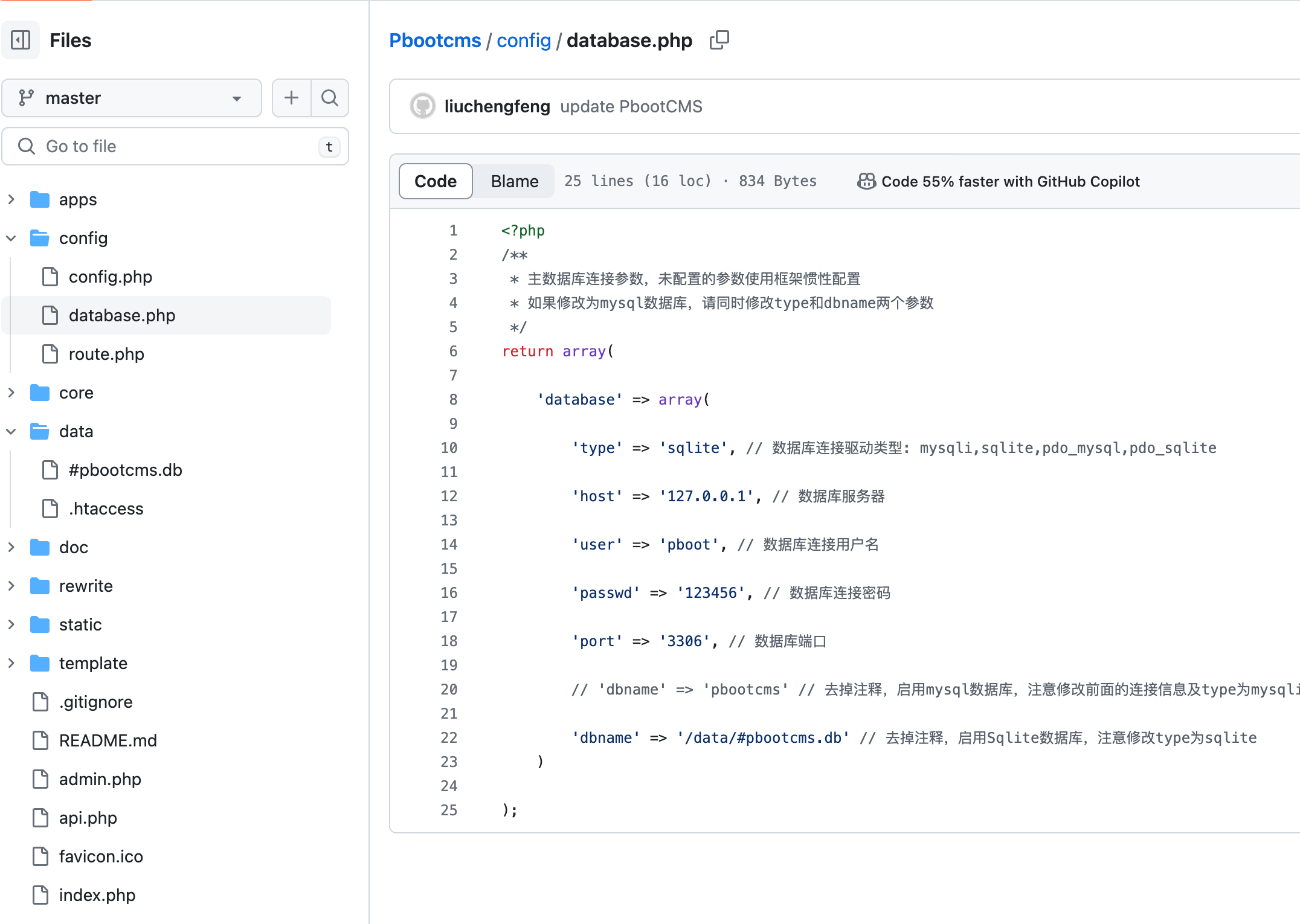Collapse the config folder chevron
1300x924 pixels.
coord(11,238)
